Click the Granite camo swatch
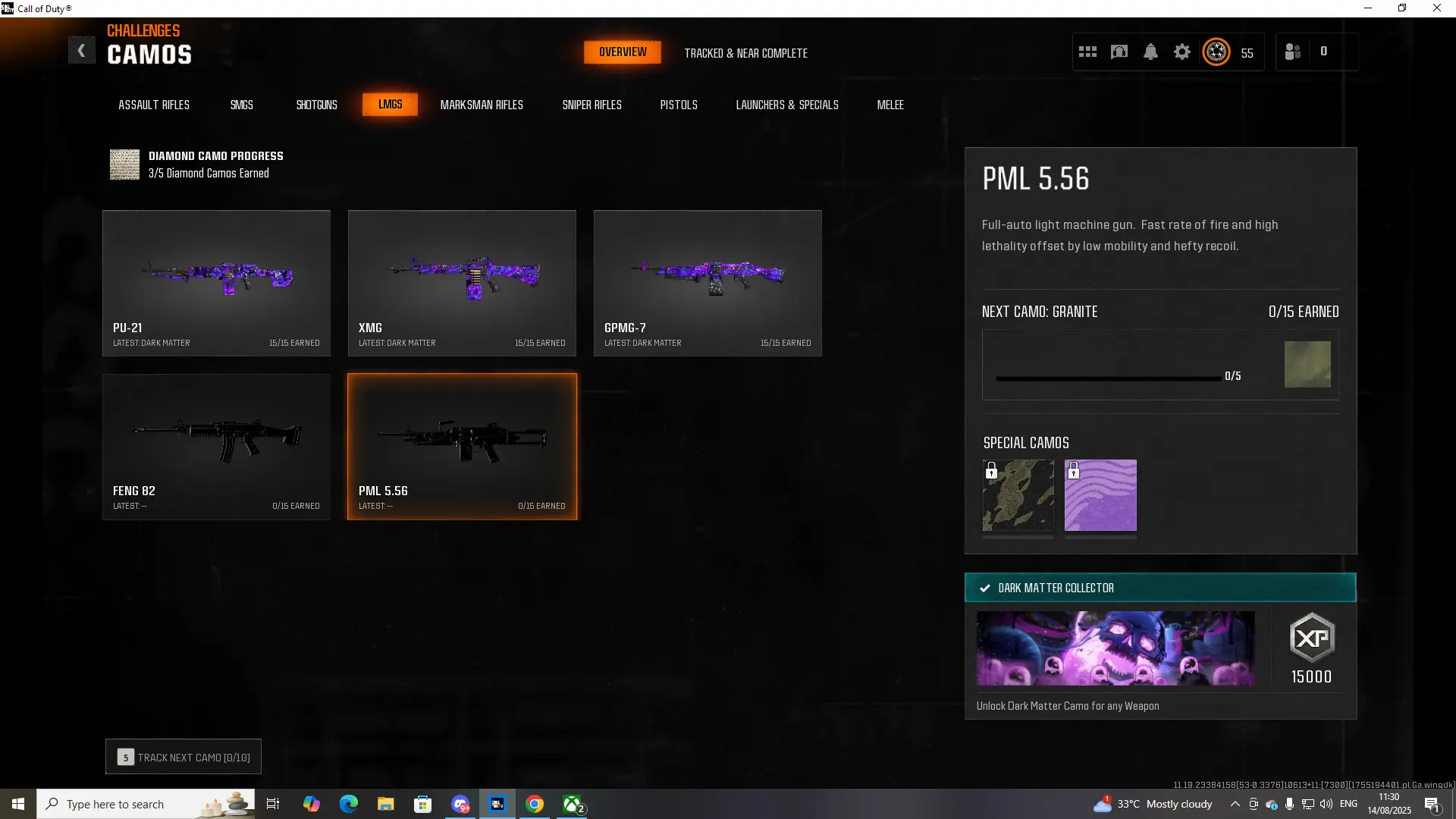This screenshot has width=1456, height=819. pos(1307,365)
